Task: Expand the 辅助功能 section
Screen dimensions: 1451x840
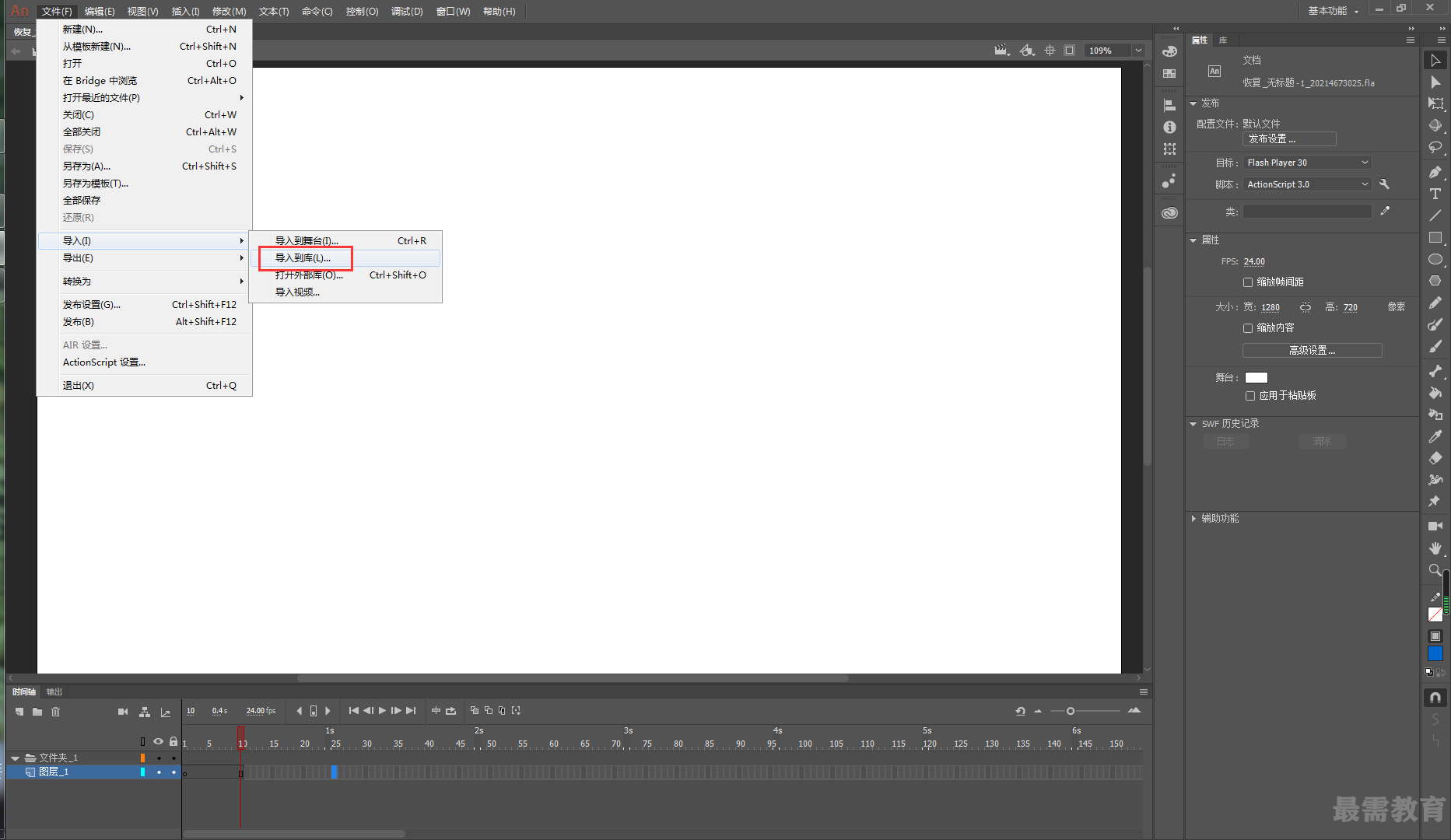Action: [1193, 519]
